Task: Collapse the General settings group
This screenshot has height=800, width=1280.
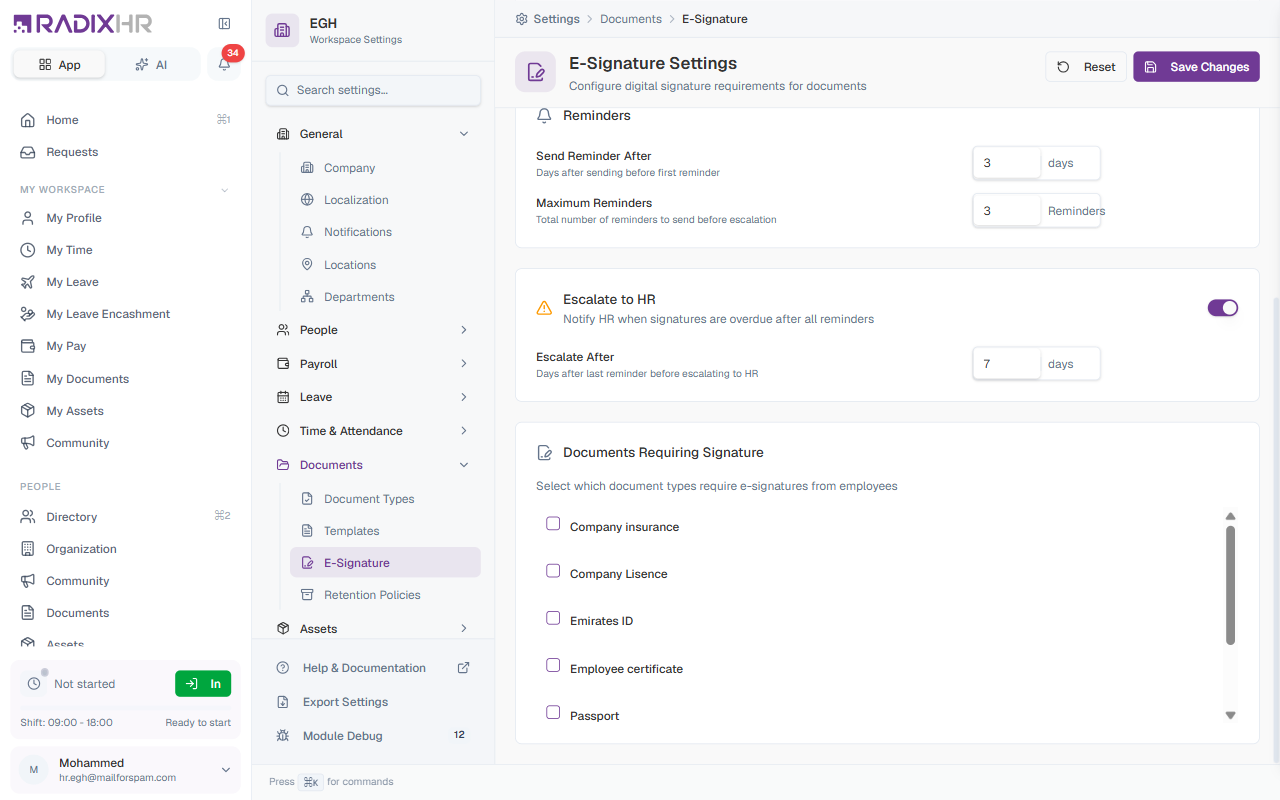Action: click(x=463, y=134)
